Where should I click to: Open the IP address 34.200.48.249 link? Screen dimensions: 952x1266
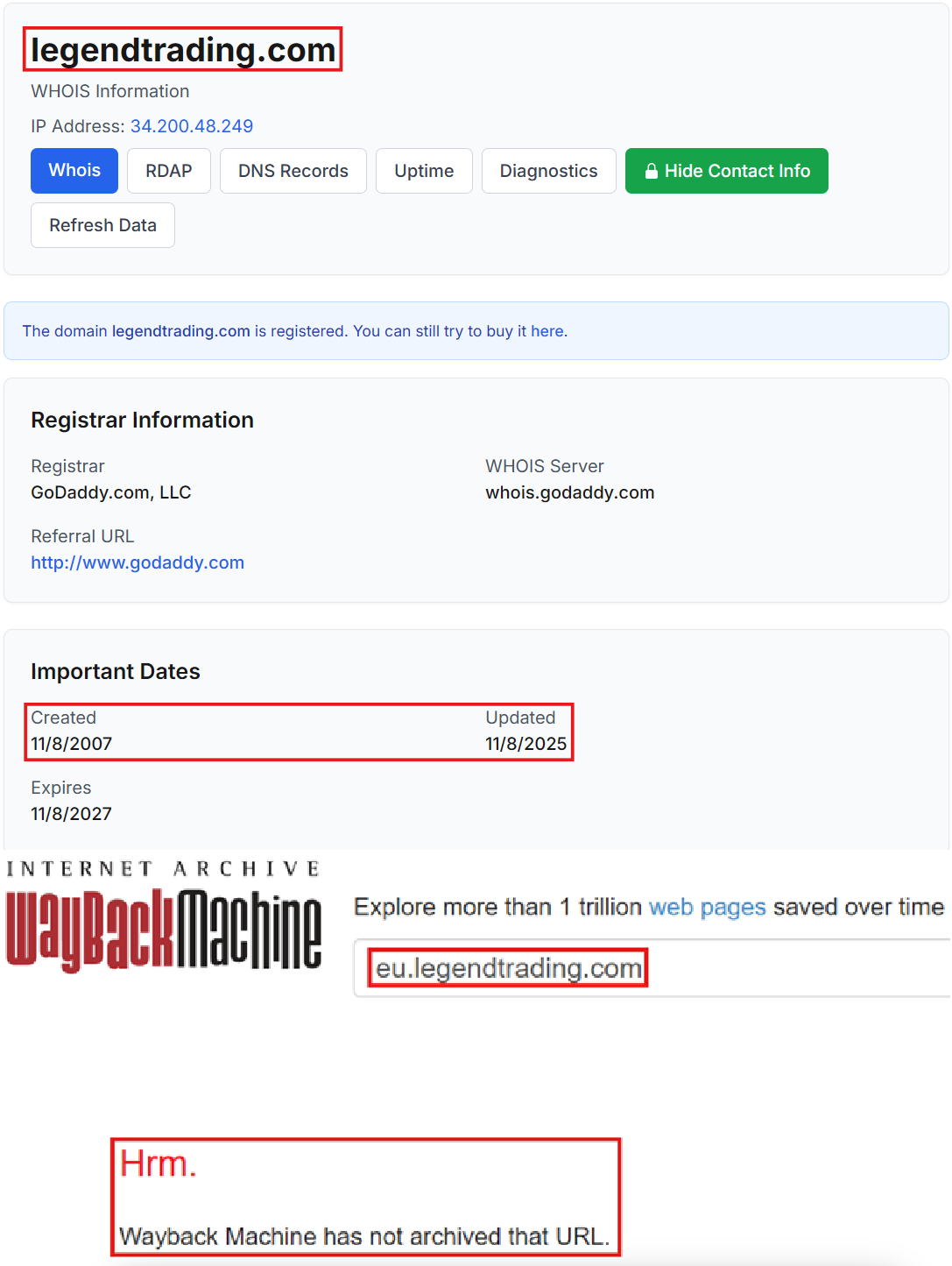pyautogui.click(x=192, y=126)
